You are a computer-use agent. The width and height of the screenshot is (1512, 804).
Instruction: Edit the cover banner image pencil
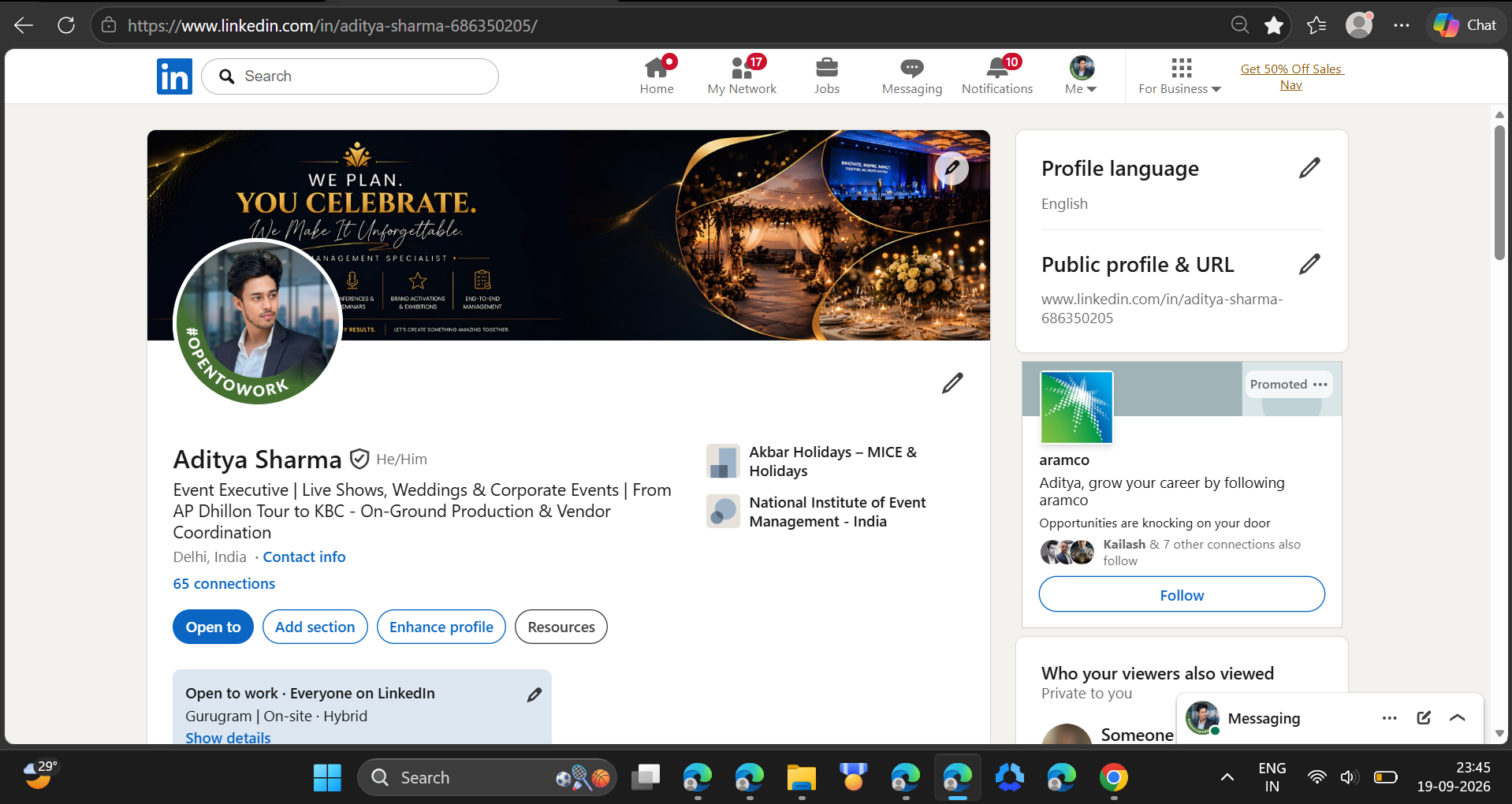[952, 168]
